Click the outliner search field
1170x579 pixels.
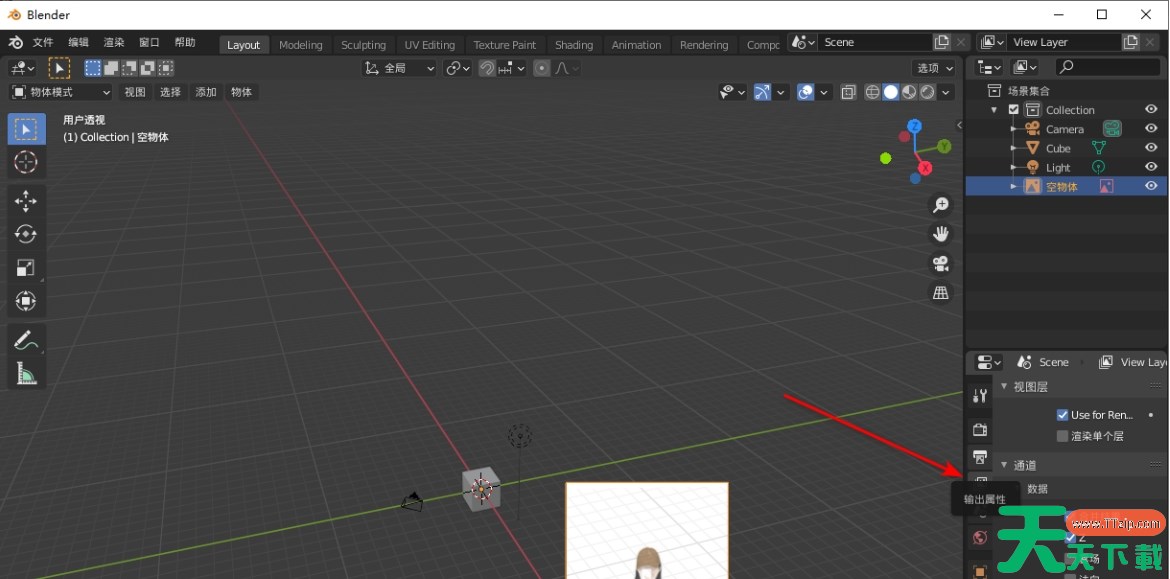[1108, 67]
